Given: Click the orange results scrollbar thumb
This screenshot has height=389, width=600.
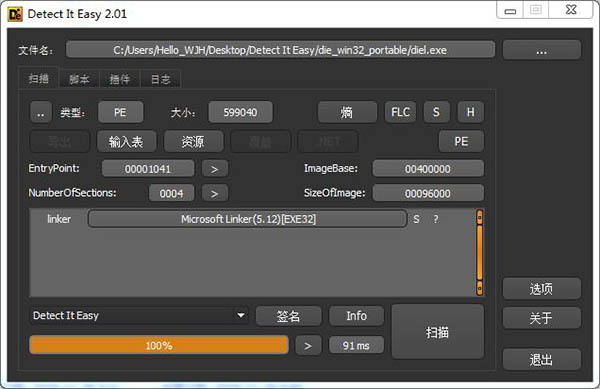Looking at the screenshot, I should click(479, 253).
